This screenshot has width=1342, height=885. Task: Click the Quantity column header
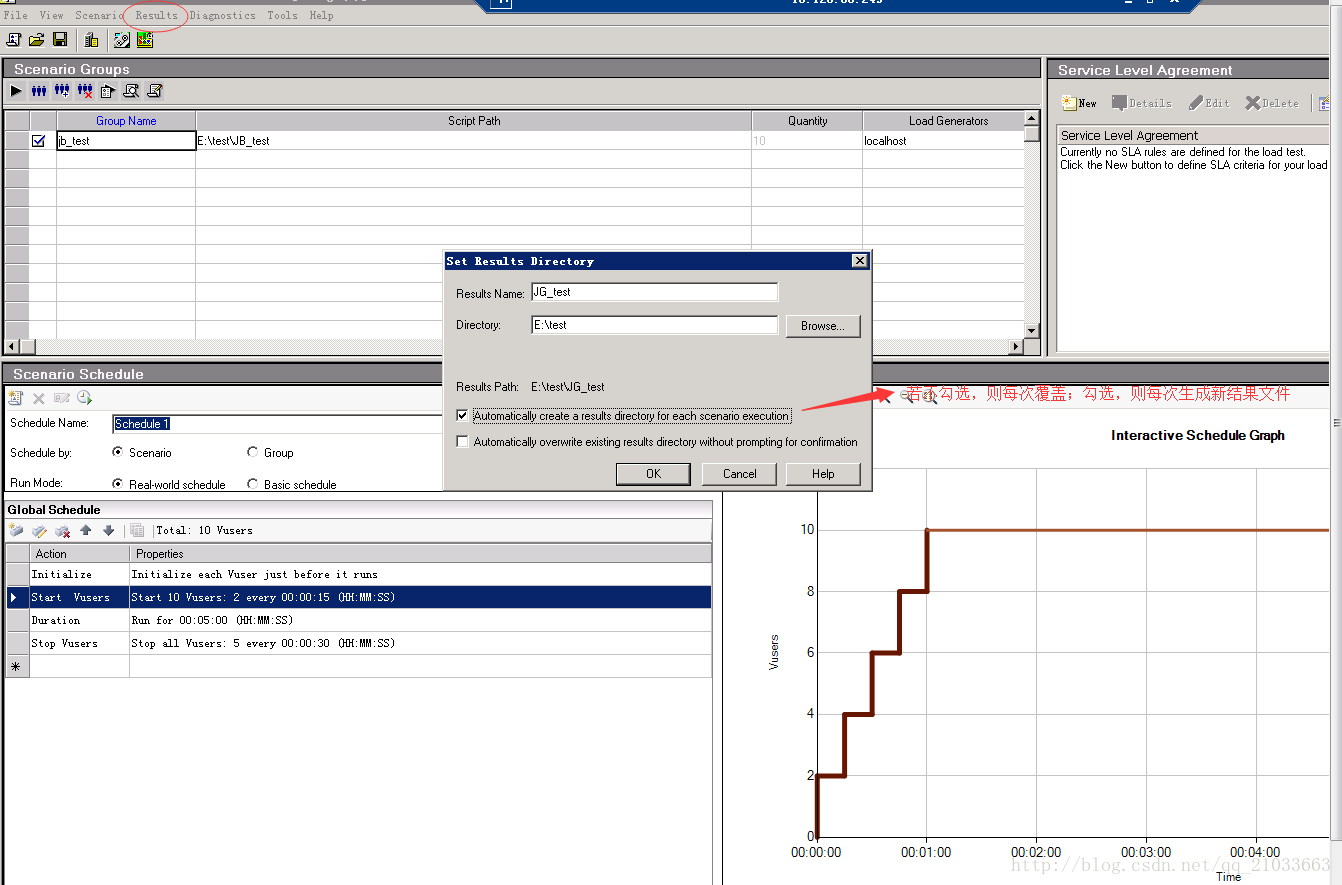tap(807, 121)
